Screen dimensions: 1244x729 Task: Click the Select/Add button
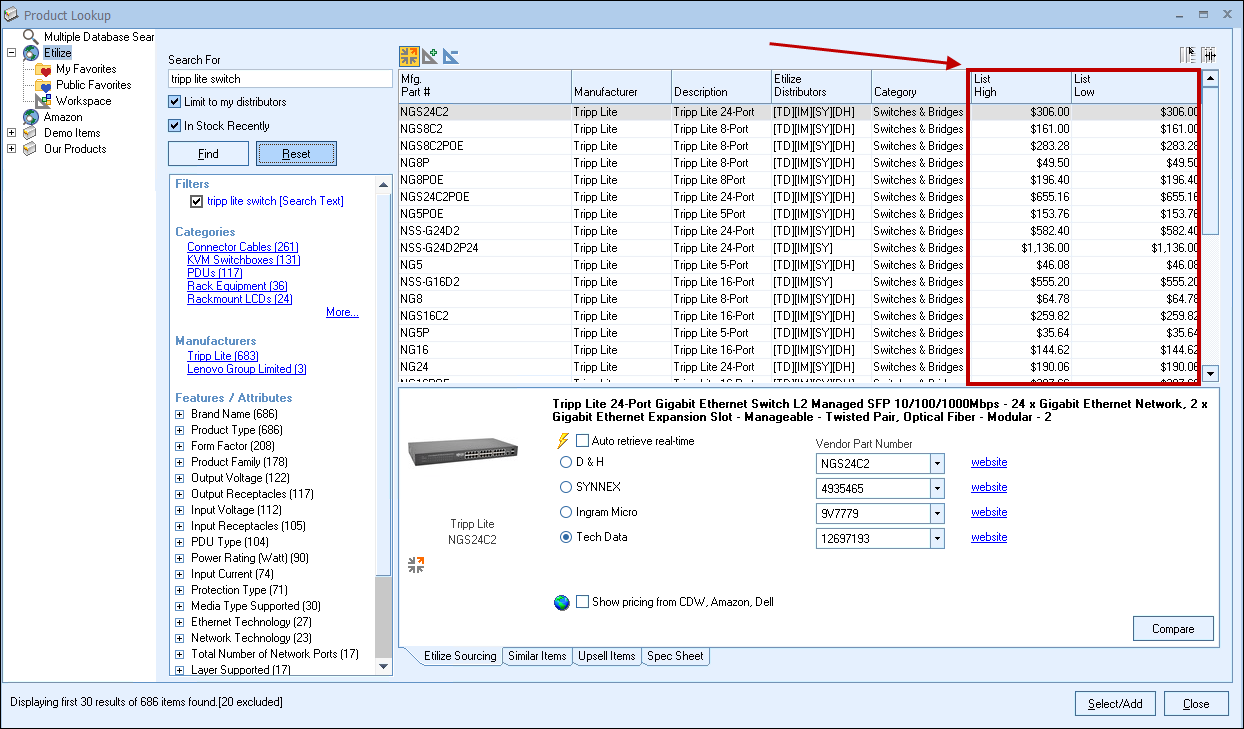click(1115, 703)
